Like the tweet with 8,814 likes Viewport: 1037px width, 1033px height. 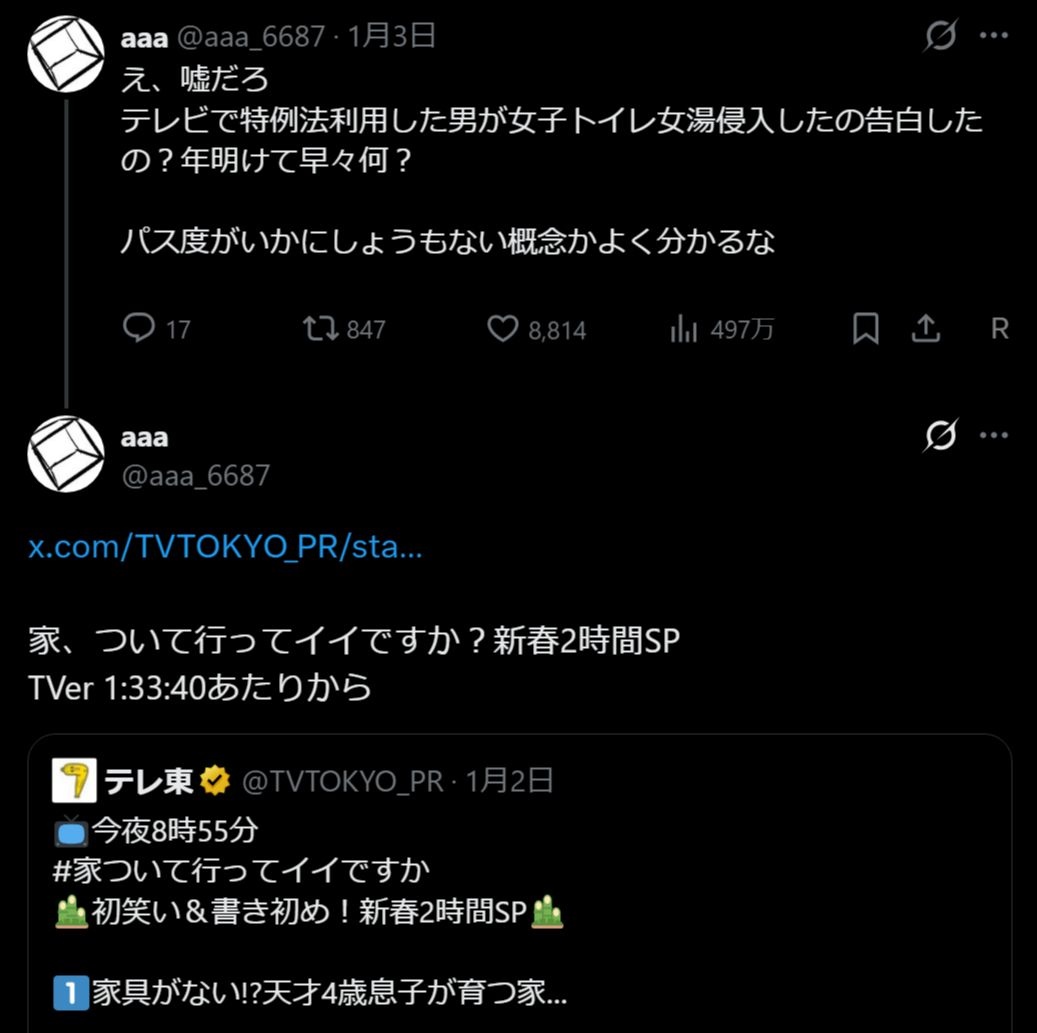coord(502,328)
